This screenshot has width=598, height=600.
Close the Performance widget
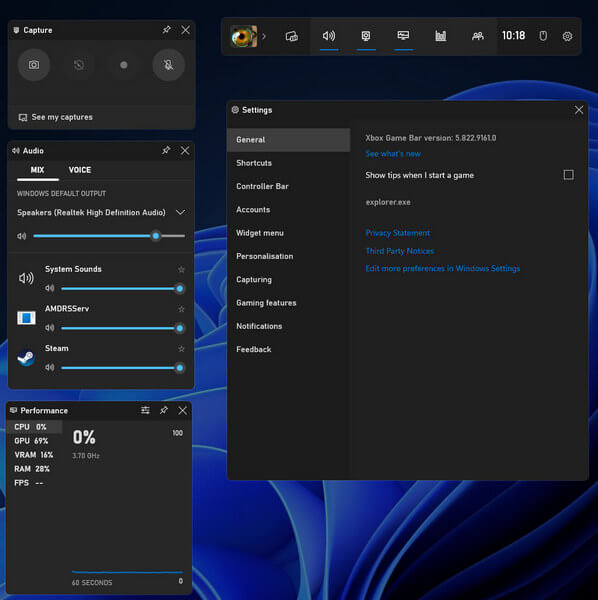pyautogui.click(x=182, y=410)
